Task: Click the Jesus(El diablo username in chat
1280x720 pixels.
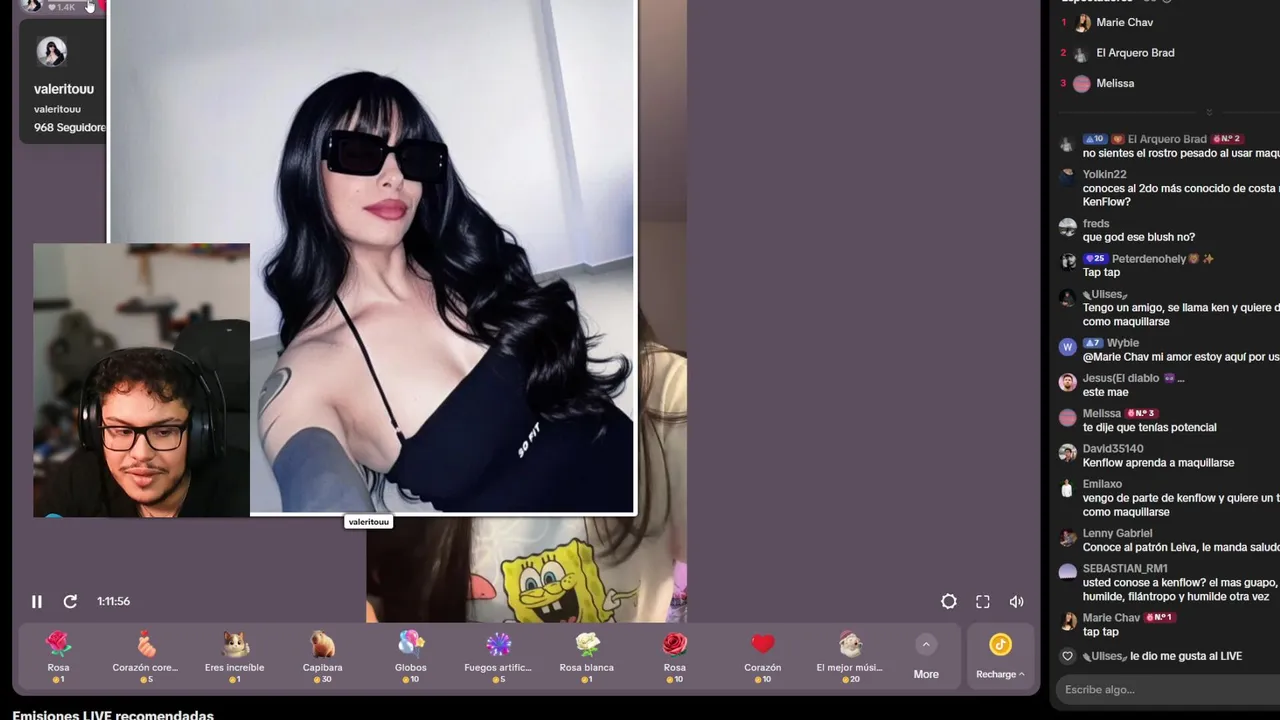Action: pyautogui.click(x=1121, y=378)
